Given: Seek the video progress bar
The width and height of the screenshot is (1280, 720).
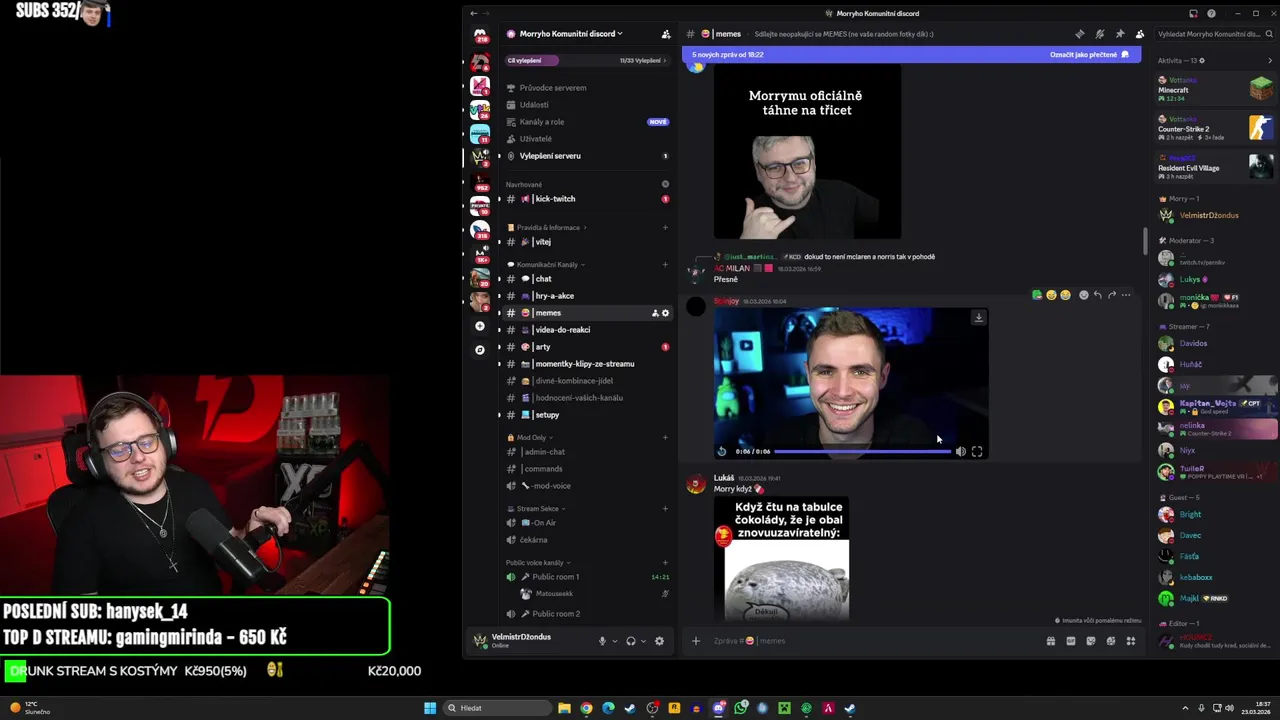Looking at the screenshot, I should tap(862, 452).
